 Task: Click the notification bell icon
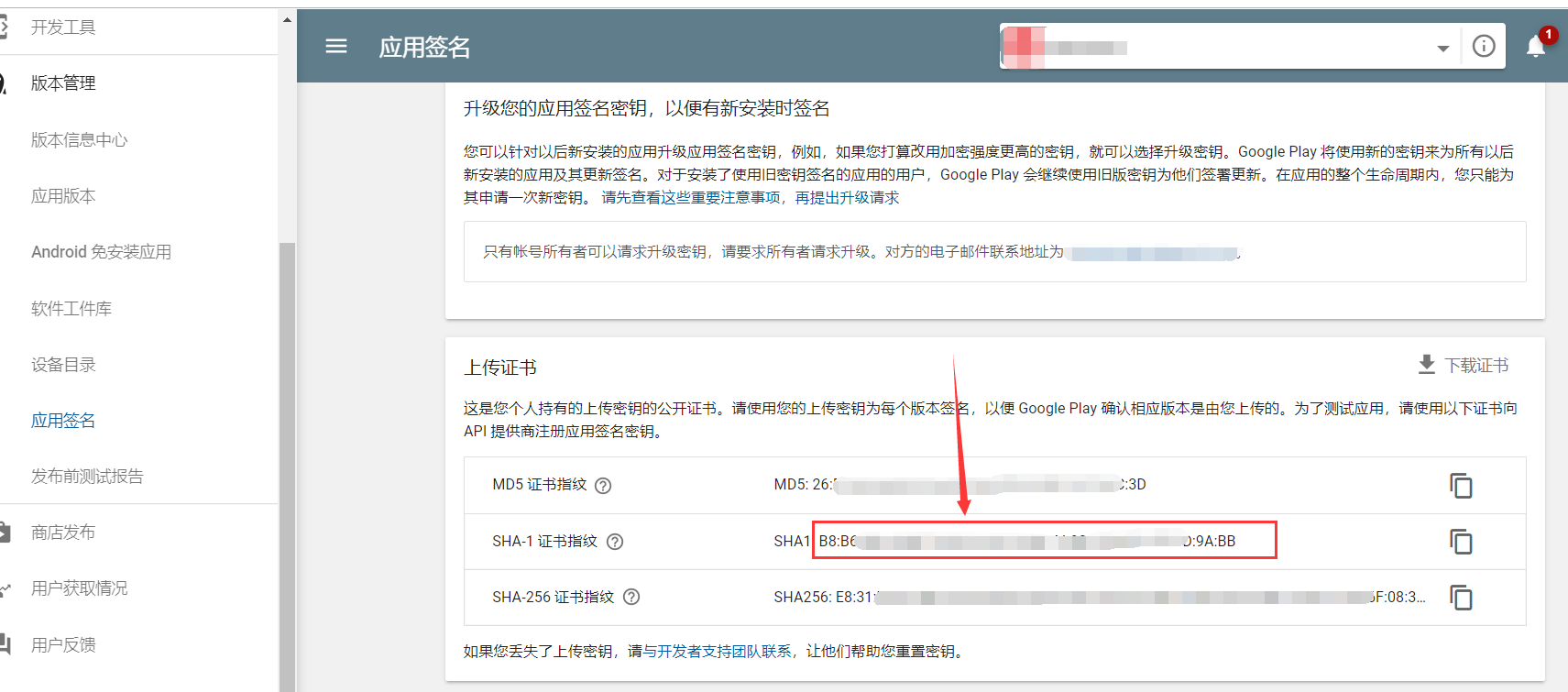point(1536,46)
